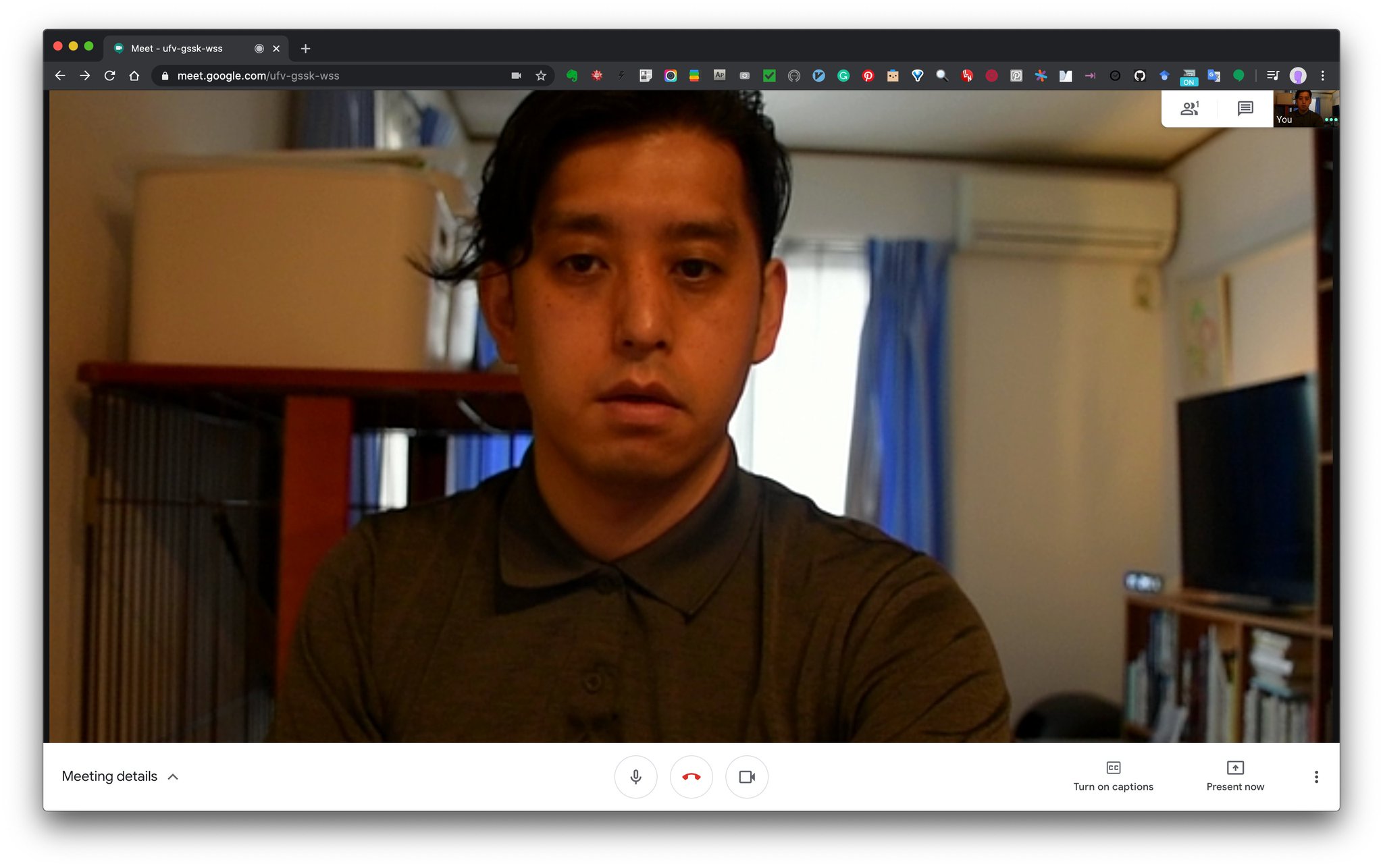The width and height of the screenshot is (1383, 868).
Task: Open Chrome's main menu with three dots
Action: pyautogui.click(x=1322, y=76)
